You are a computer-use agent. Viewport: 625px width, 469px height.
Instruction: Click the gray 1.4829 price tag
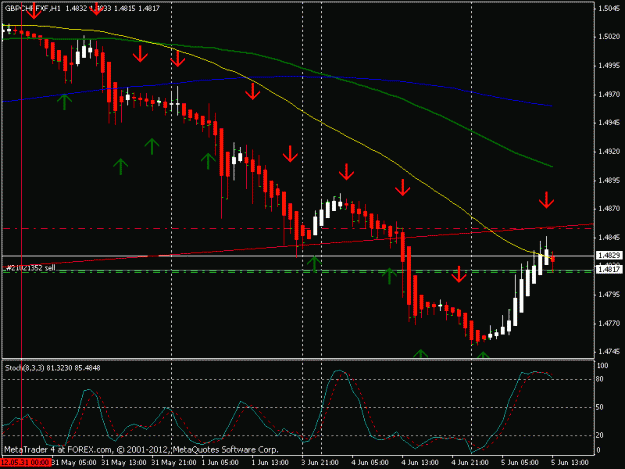609,255
